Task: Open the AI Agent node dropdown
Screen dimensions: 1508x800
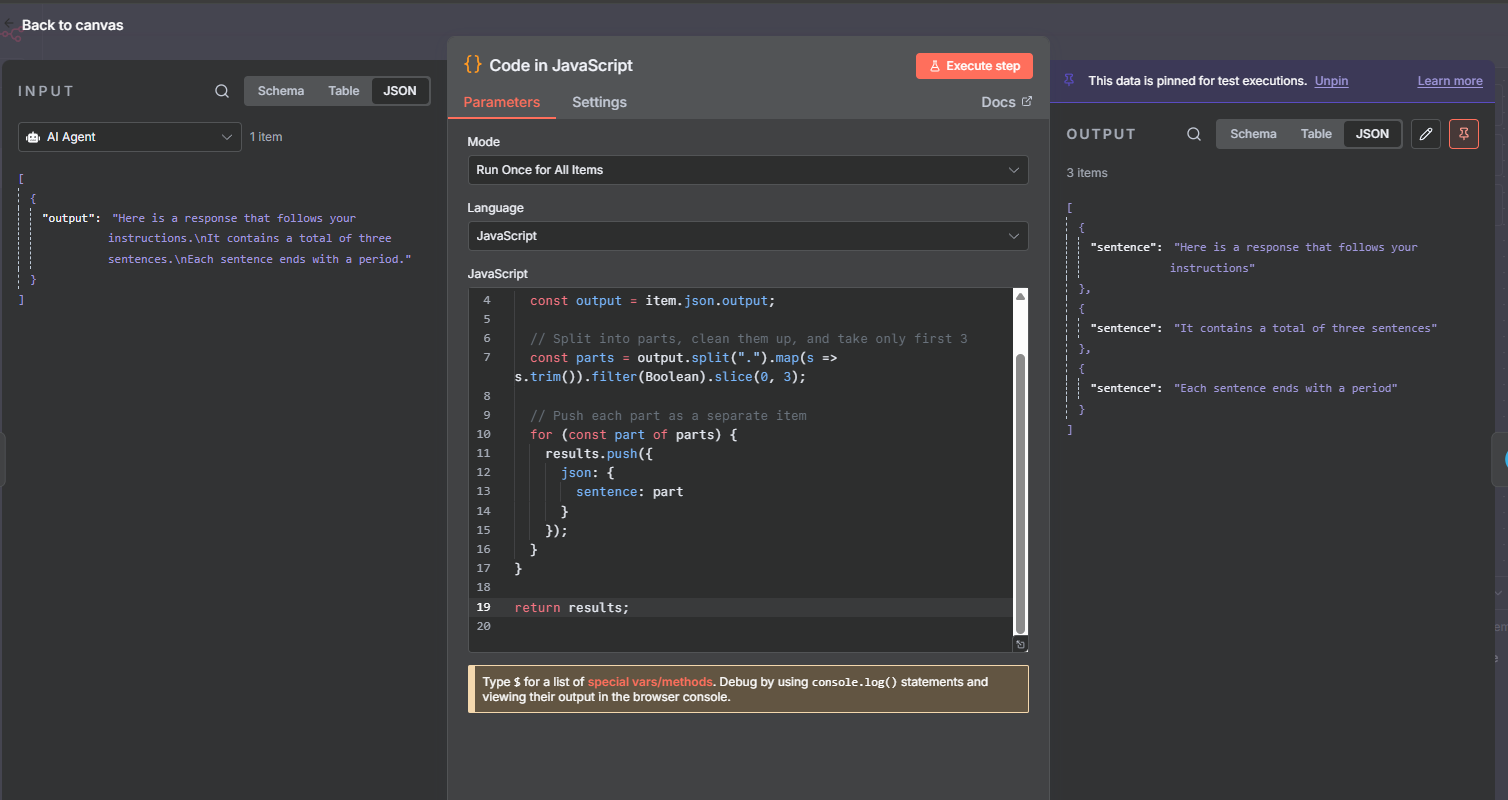Action: [x=130, y=137]
